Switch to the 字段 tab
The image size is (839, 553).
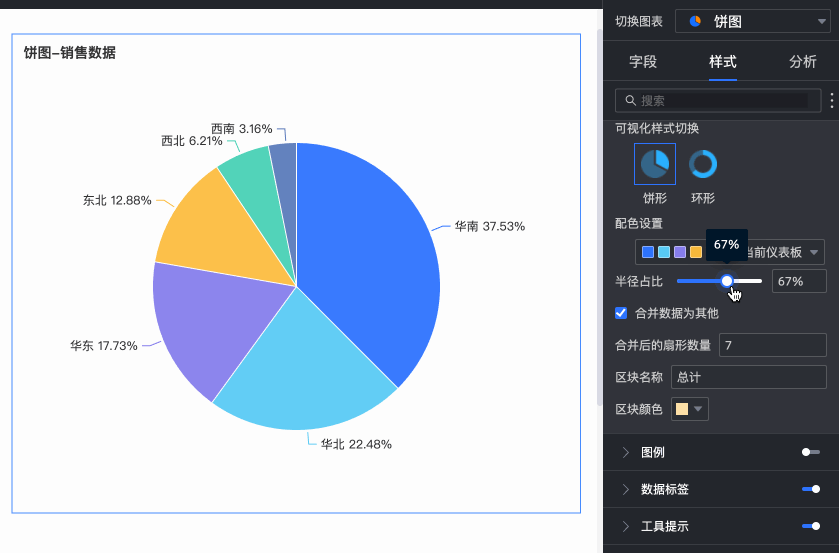[643, 62]
